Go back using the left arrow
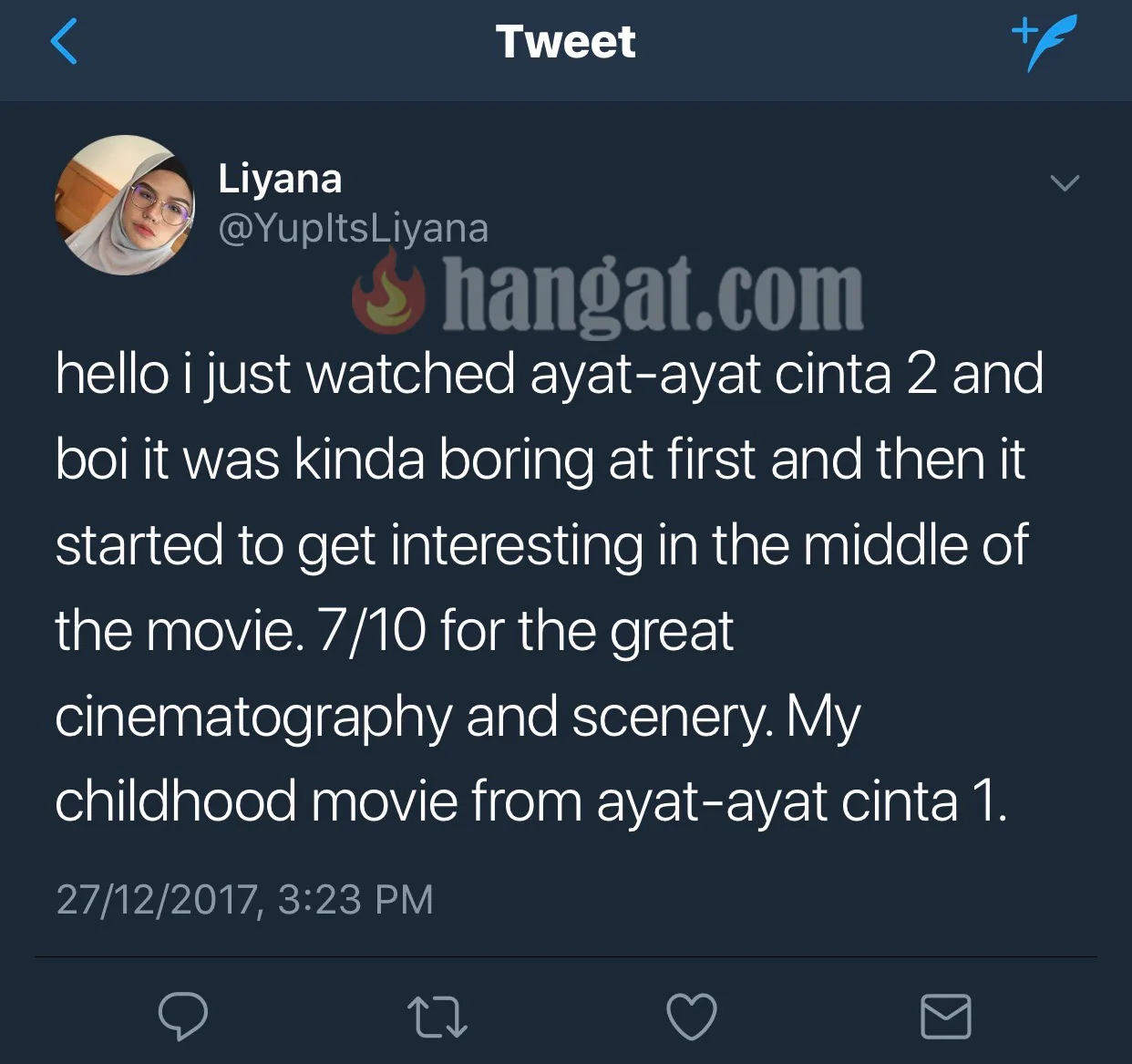 [64, 42]
